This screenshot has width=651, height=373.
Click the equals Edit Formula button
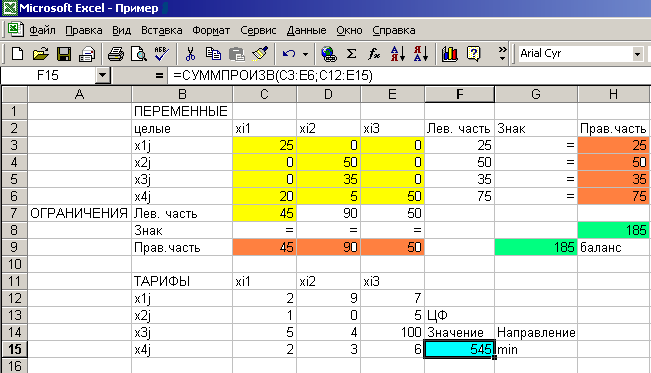coord(159,76)
